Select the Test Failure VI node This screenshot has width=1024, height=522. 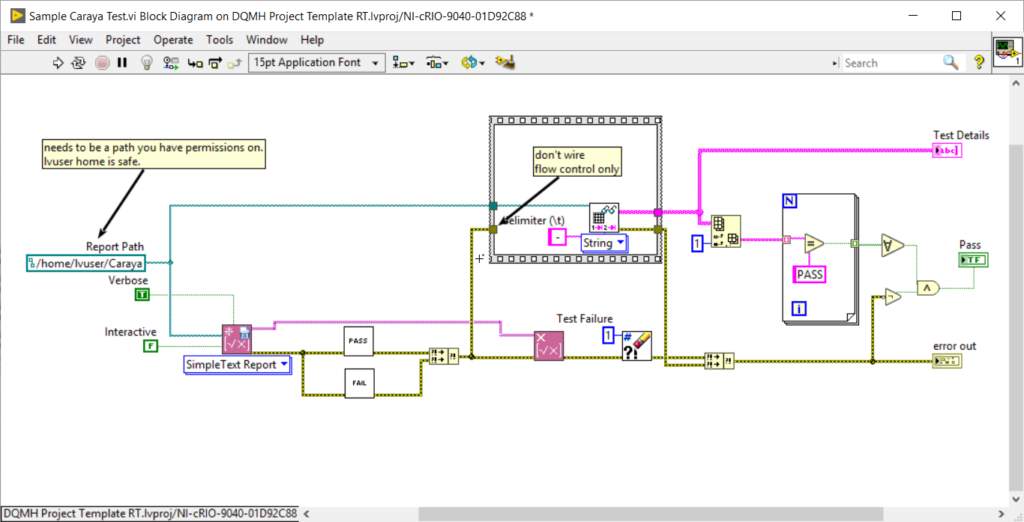(549, 346)
